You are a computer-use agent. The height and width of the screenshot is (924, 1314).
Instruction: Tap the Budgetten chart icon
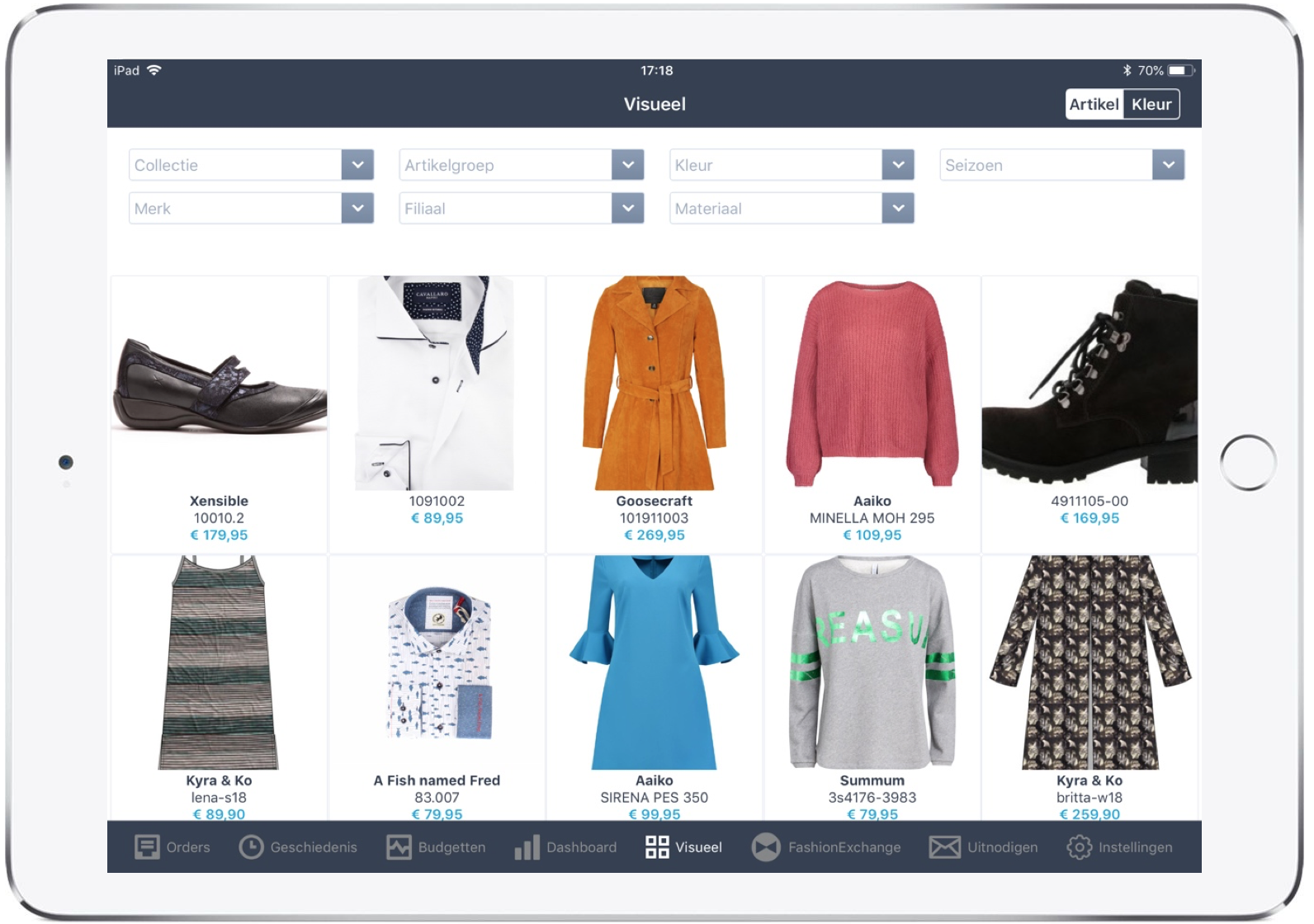(399, 847)
